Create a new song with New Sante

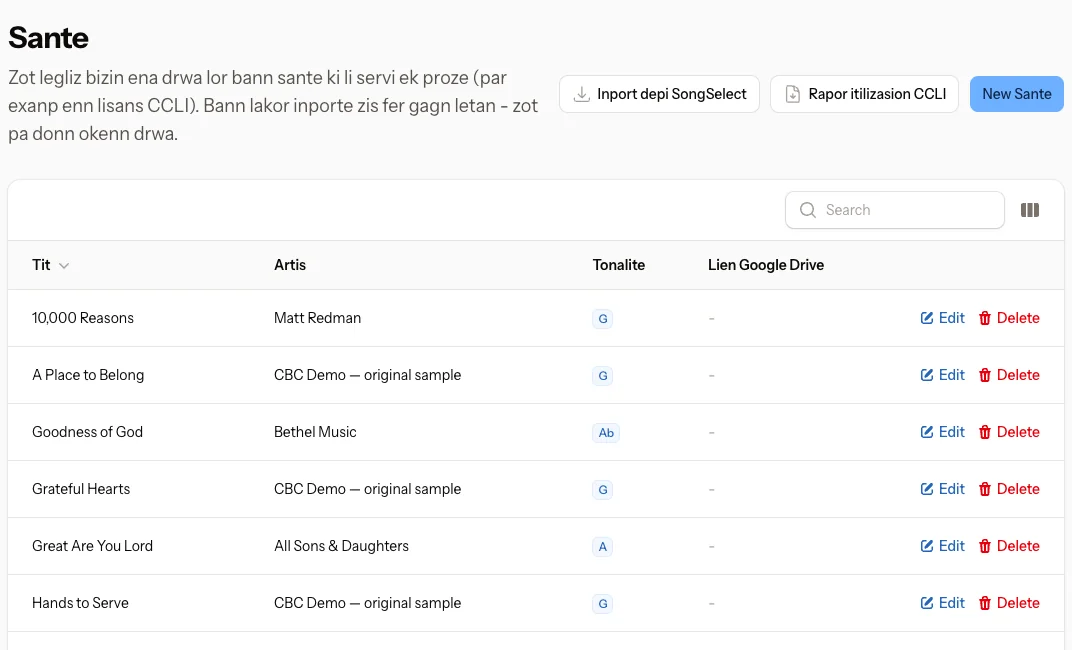[x=1017, y=94]
